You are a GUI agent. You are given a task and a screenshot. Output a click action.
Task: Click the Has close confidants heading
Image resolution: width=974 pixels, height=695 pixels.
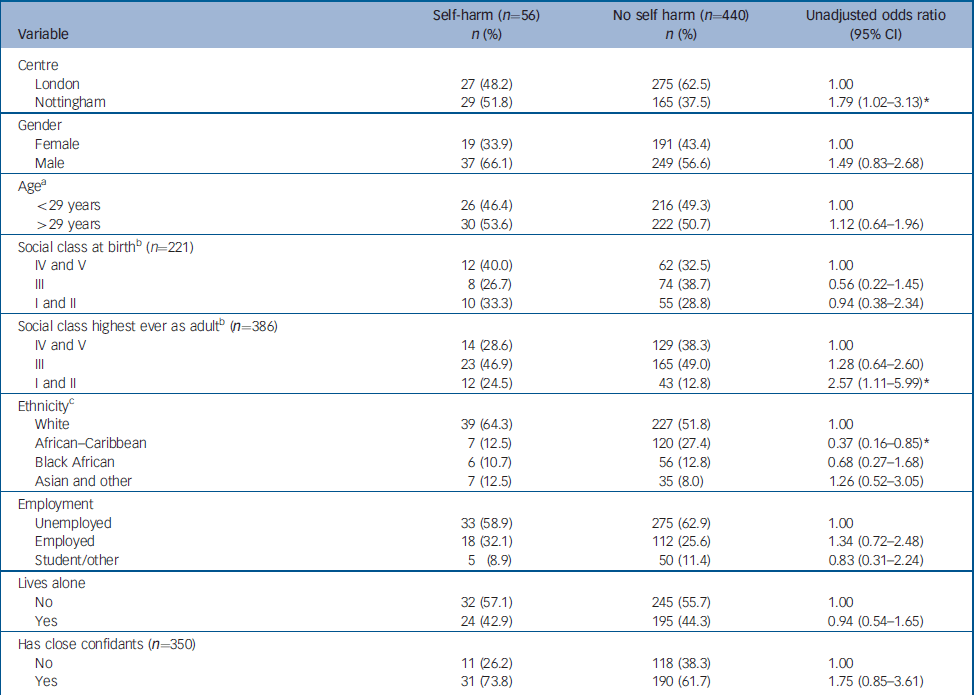point(106,644)
